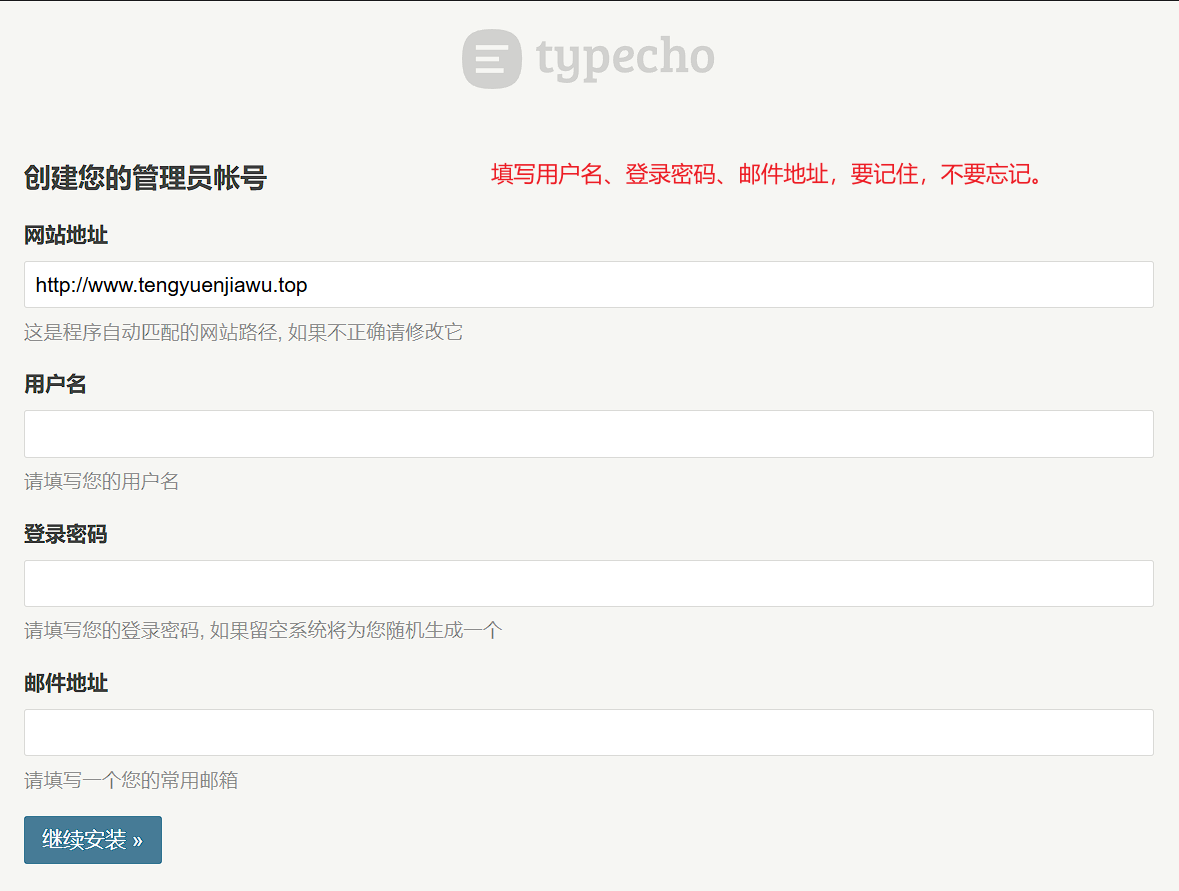Click the » arrow on the install button
The image size is (1179, 891).
click(138, 840)
